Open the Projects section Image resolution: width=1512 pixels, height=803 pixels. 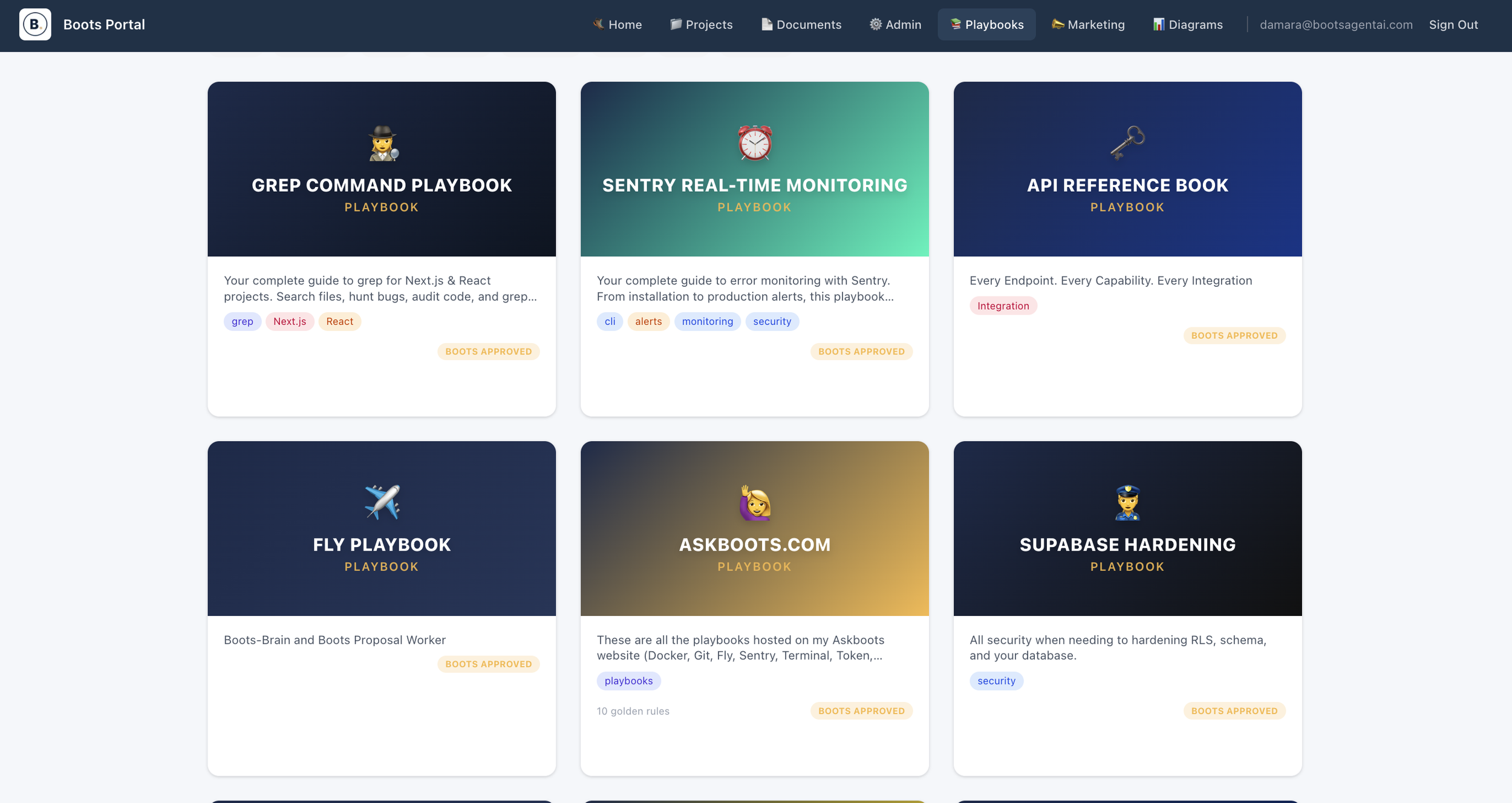click(x=702, y=24)
